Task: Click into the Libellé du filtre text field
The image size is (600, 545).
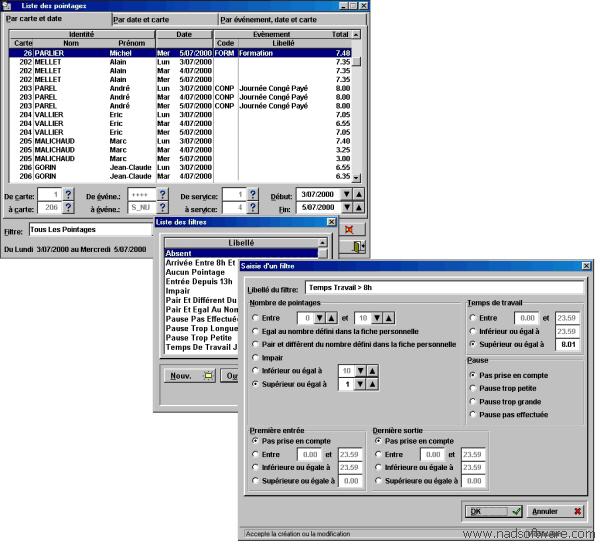Action: pos(444,287)
